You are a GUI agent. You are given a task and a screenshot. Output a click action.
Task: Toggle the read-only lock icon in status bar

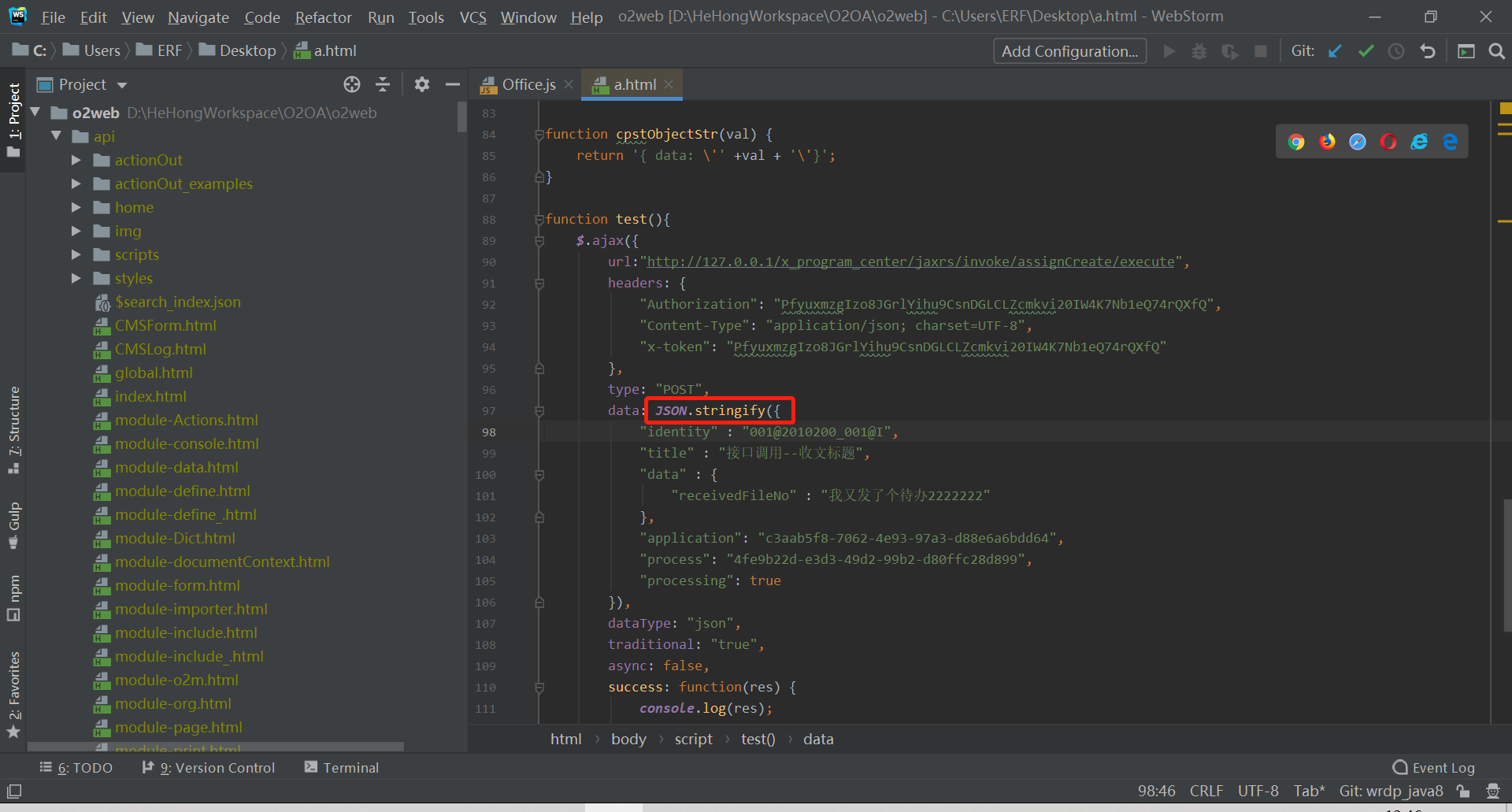(1463, 791)
